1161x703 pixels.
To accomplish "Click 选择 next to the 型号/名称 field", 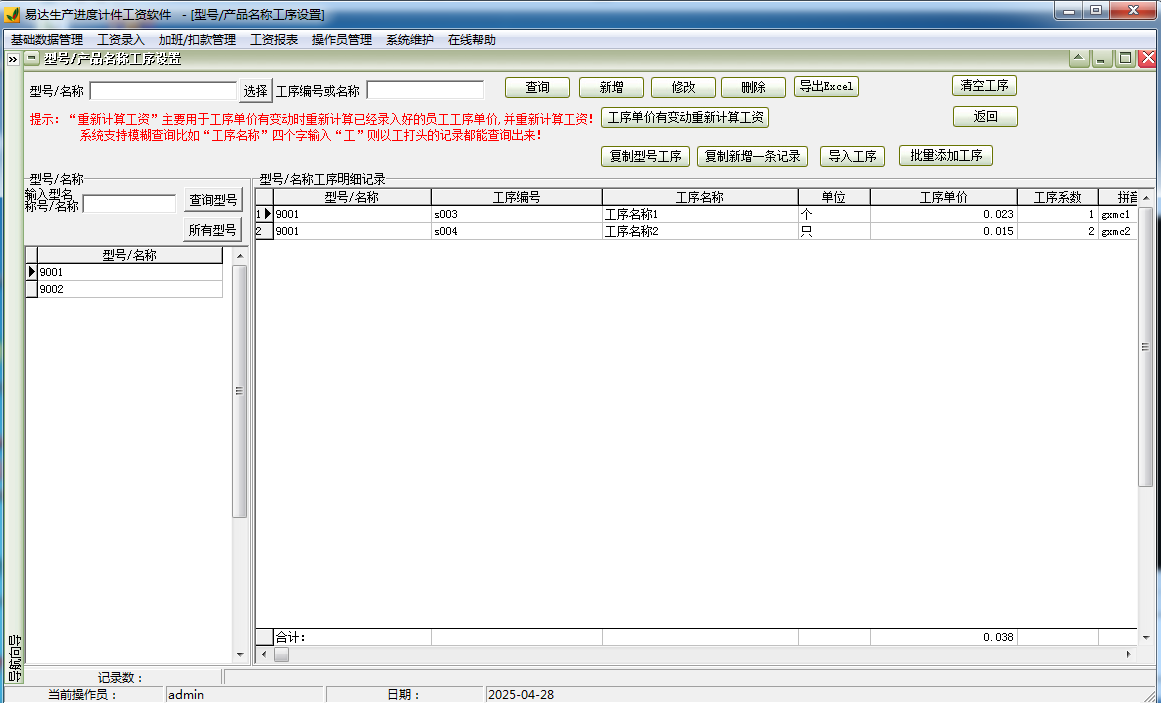I will [254, 89].
